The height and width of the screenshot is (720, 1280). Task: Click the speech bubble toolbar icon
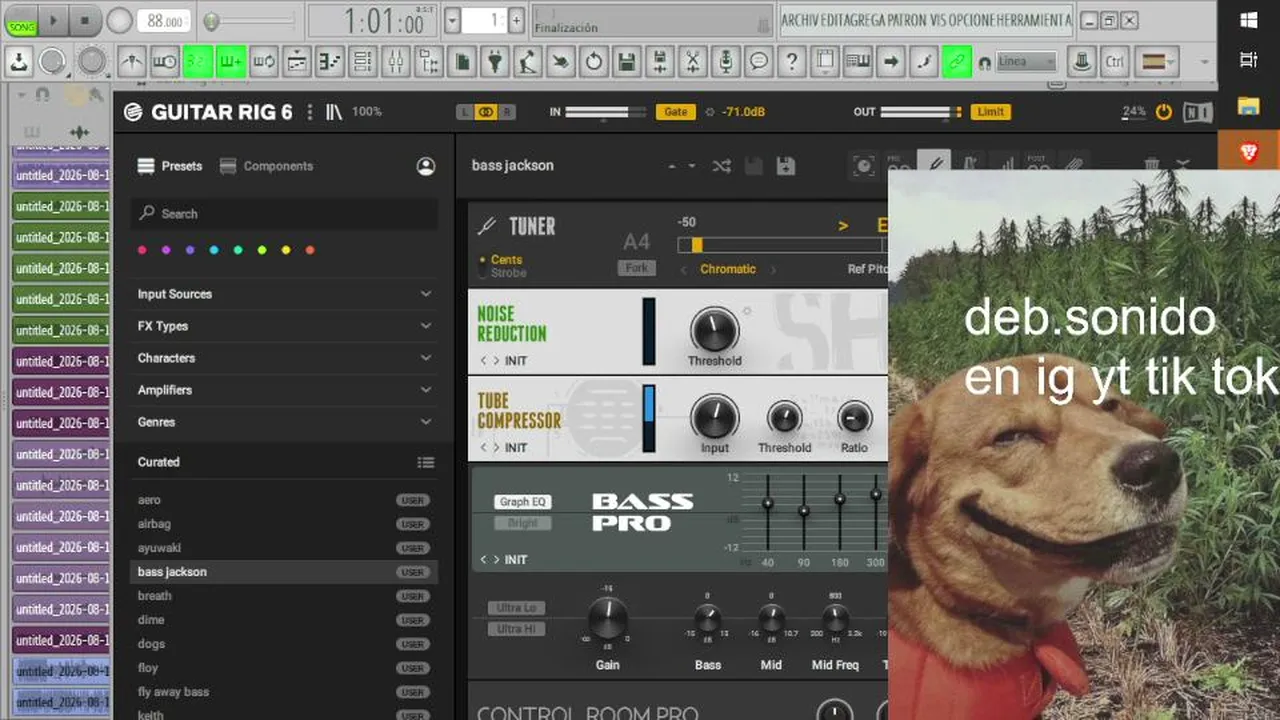pos(759,62)
